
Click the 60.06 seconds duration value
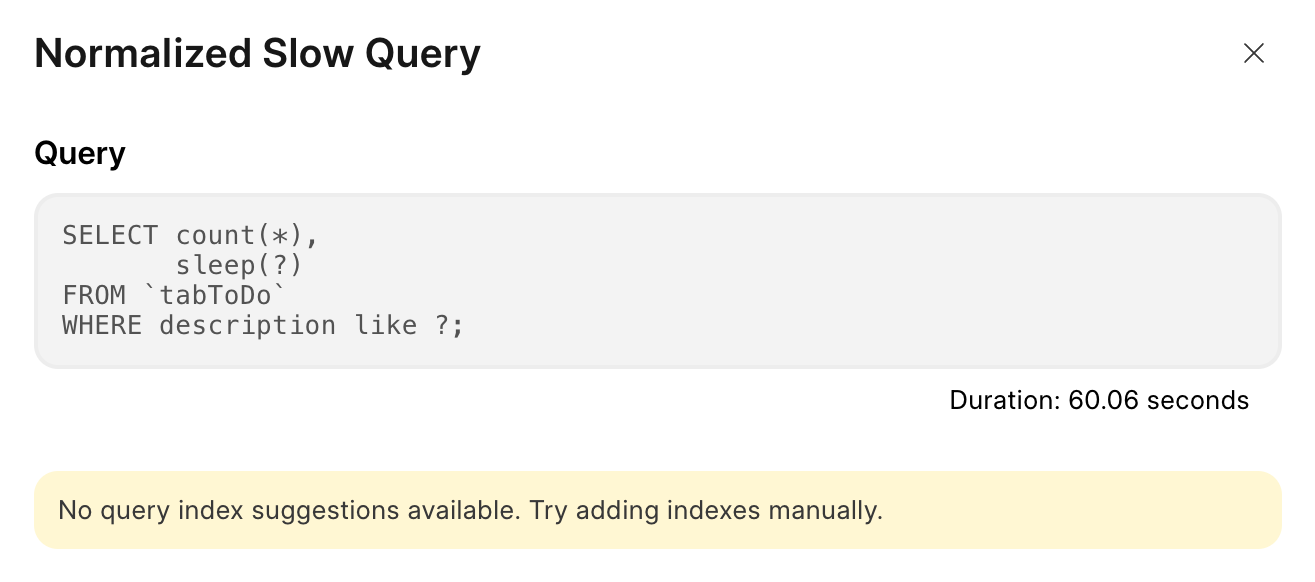pos(1158,401)
